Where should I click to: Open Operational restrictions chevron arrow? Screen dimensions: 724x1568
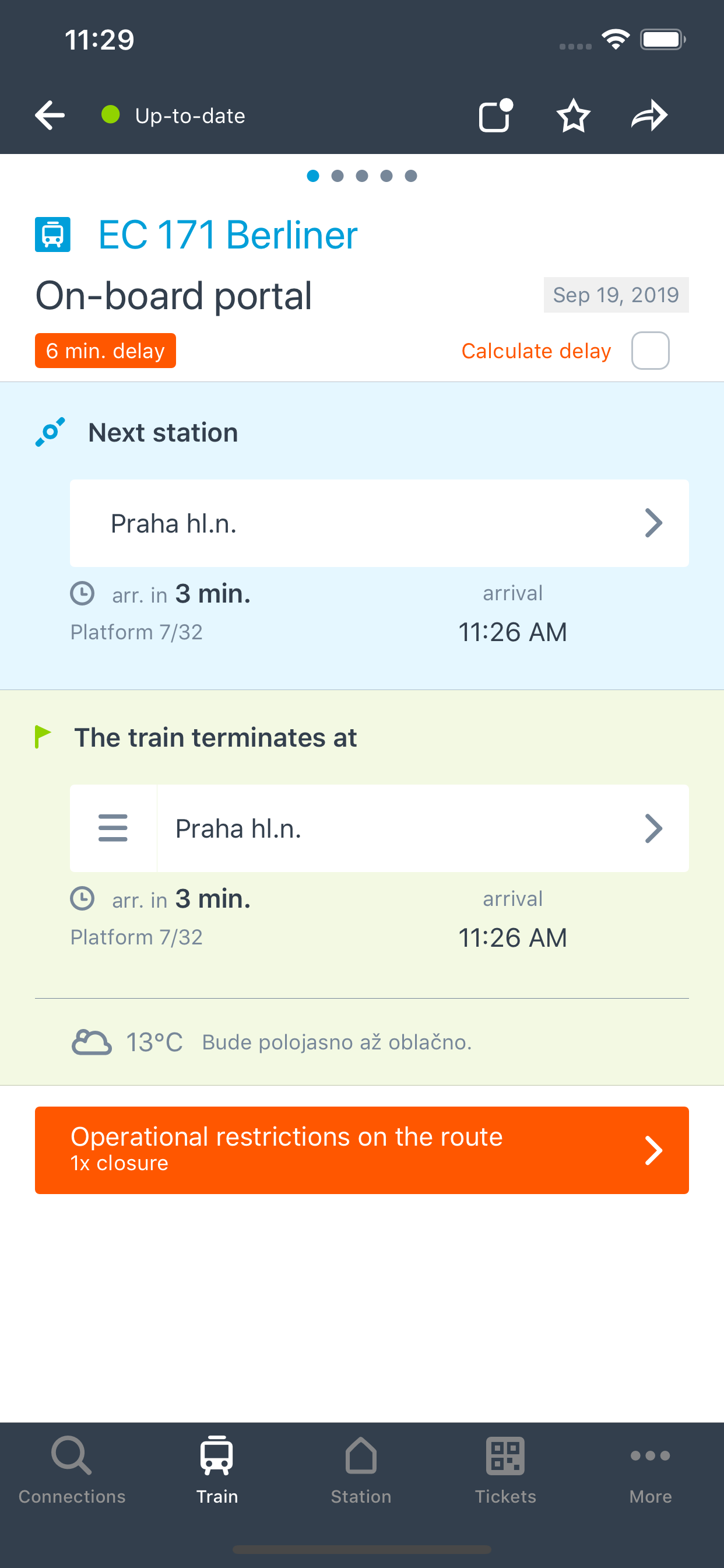(653, 1150)
